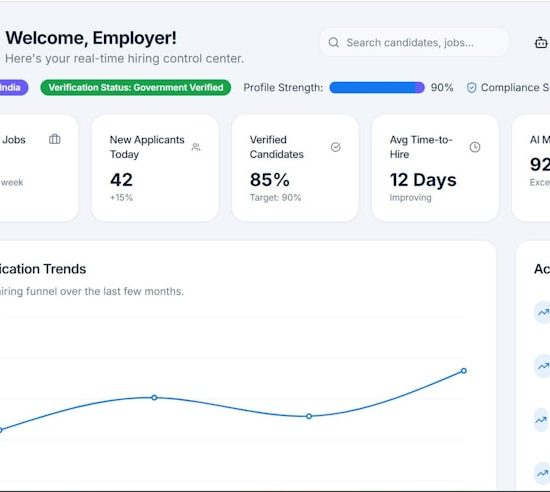Screen dimensions: 550x492
Task: Open the AI assistant robot icon
Action: pos(541,43)
